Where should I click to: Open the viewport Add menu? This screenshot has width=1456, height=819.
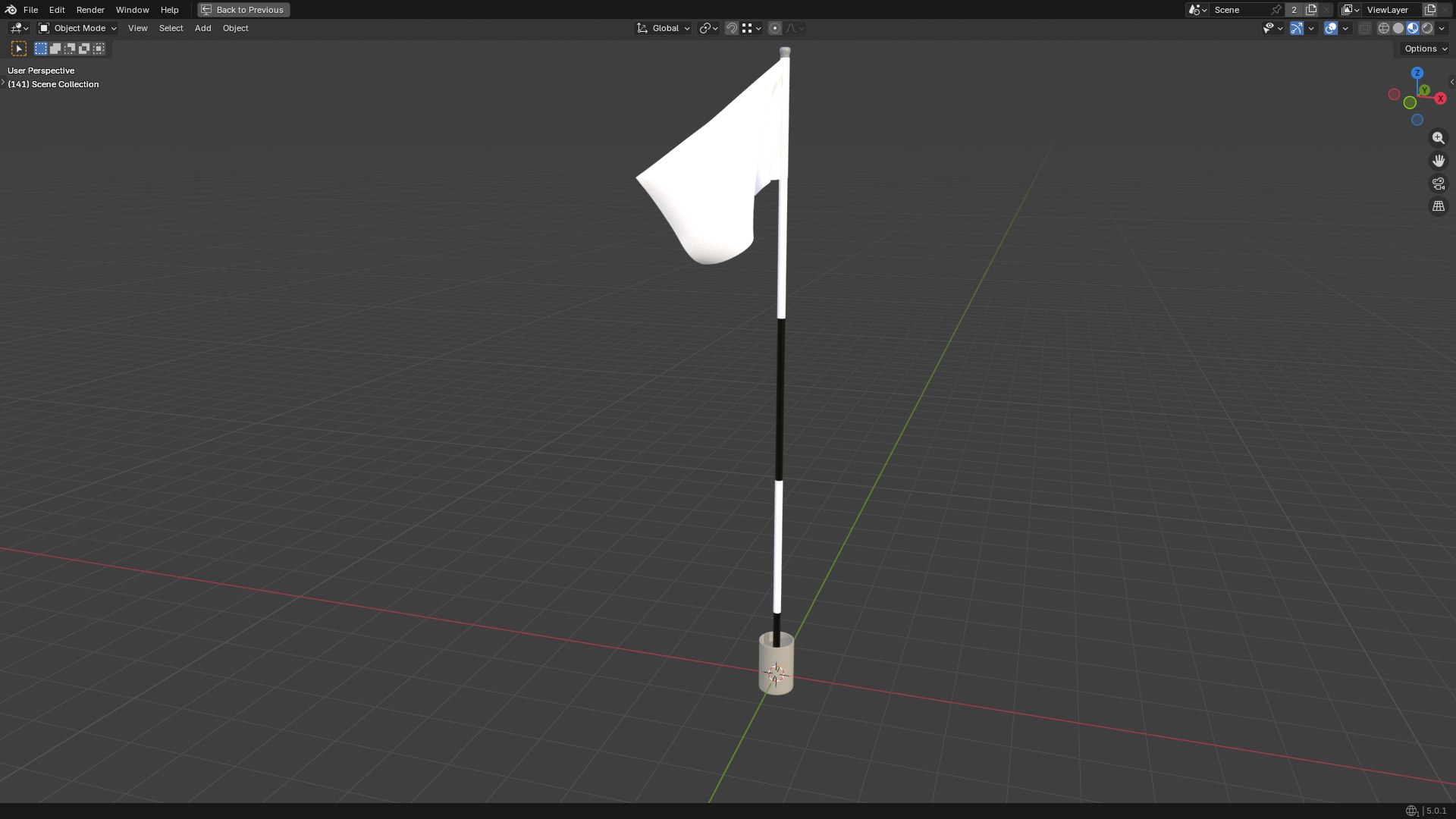pos(202,28)
